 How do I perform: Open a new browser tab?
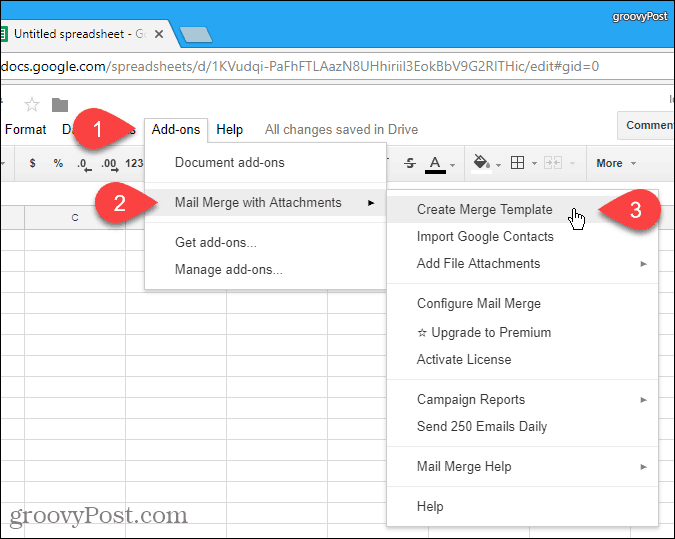click(x=196, y=35)
